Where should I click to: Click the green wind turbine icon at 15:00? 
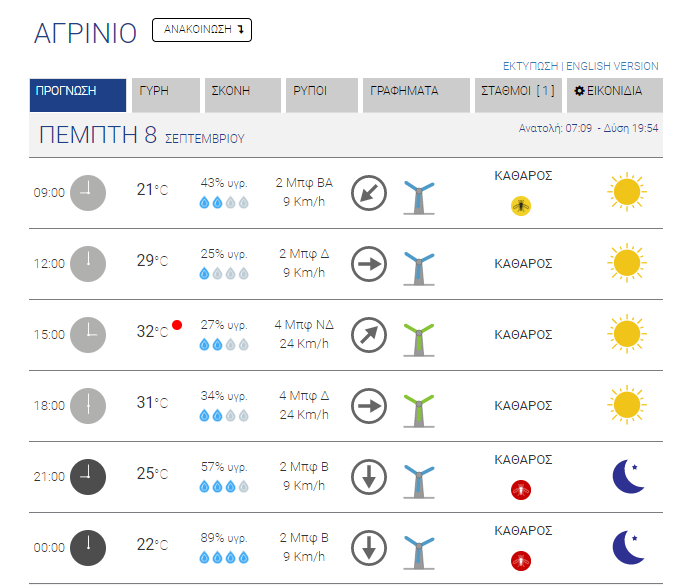(419, 340)
